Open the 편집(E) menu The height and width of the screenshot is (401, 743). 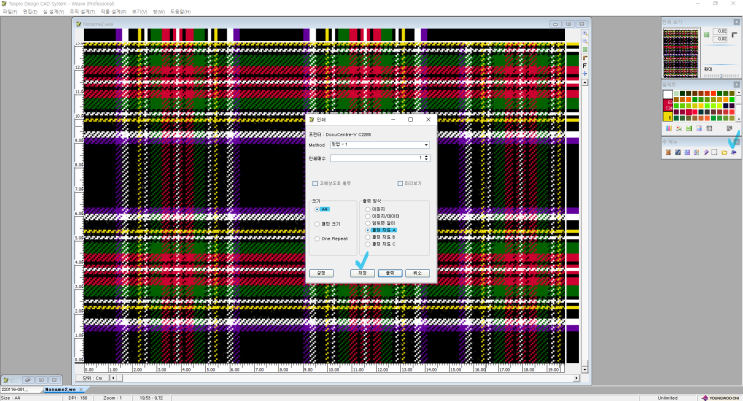30,12
